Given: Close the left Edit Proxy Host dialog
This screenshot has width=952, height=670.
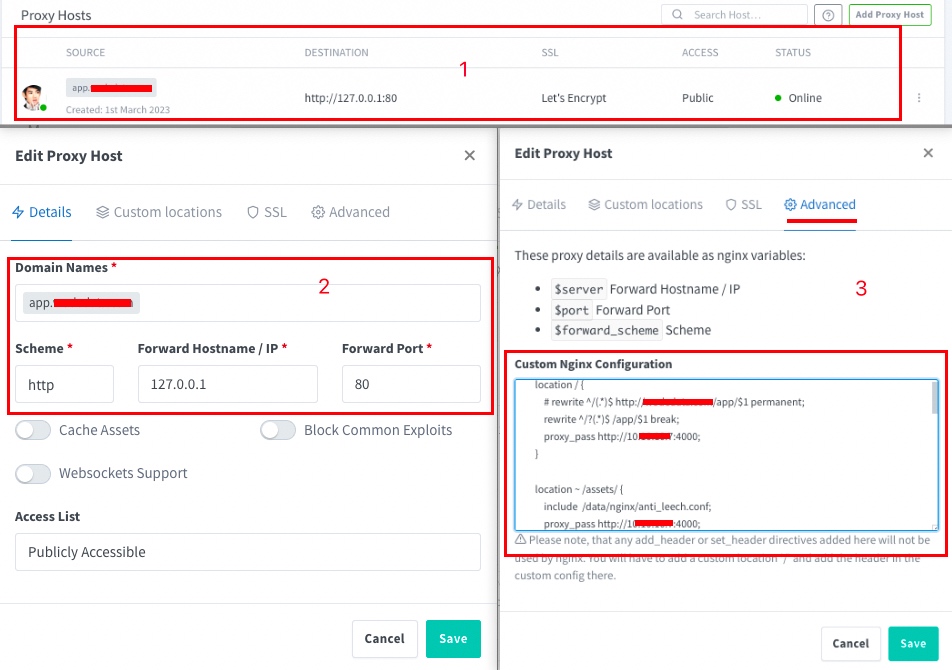Looking at the screenshot, I should coord(470,156).
